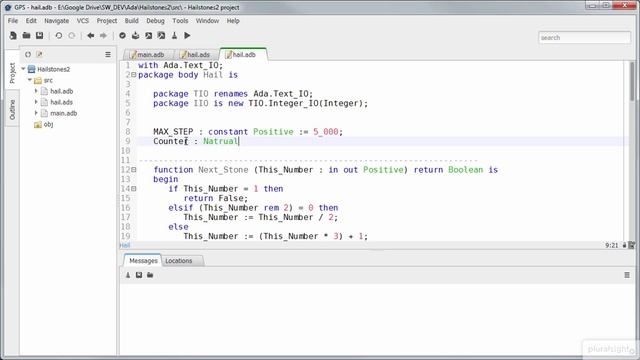Open the VCS menu

pos(82,21)
